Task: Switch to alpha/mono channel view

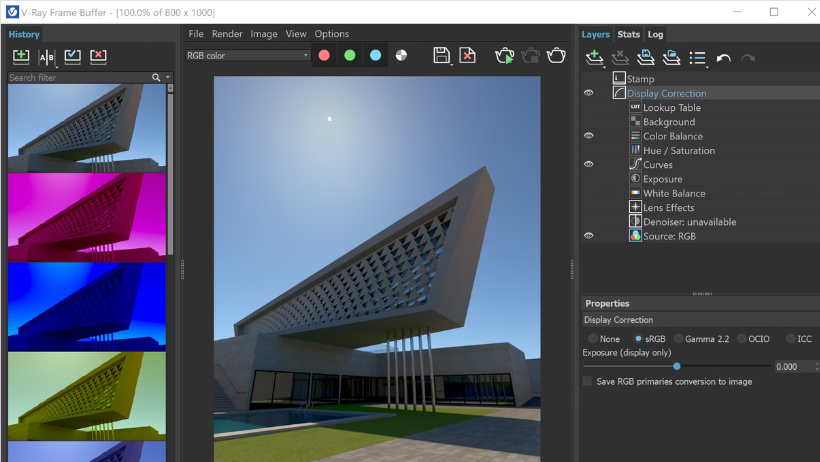Action: pos(401,55)
